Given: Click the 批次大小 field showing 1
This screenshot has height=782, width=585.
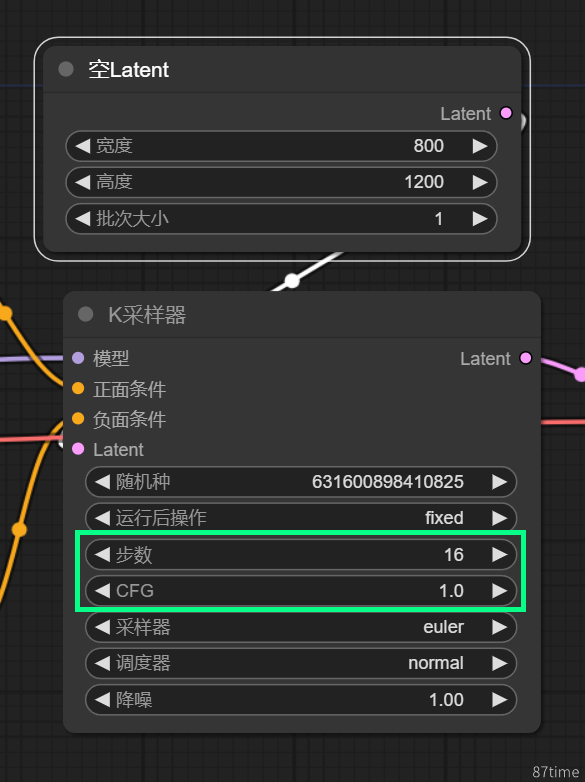Looking at the screenshot, I should (x=281, y=218).
